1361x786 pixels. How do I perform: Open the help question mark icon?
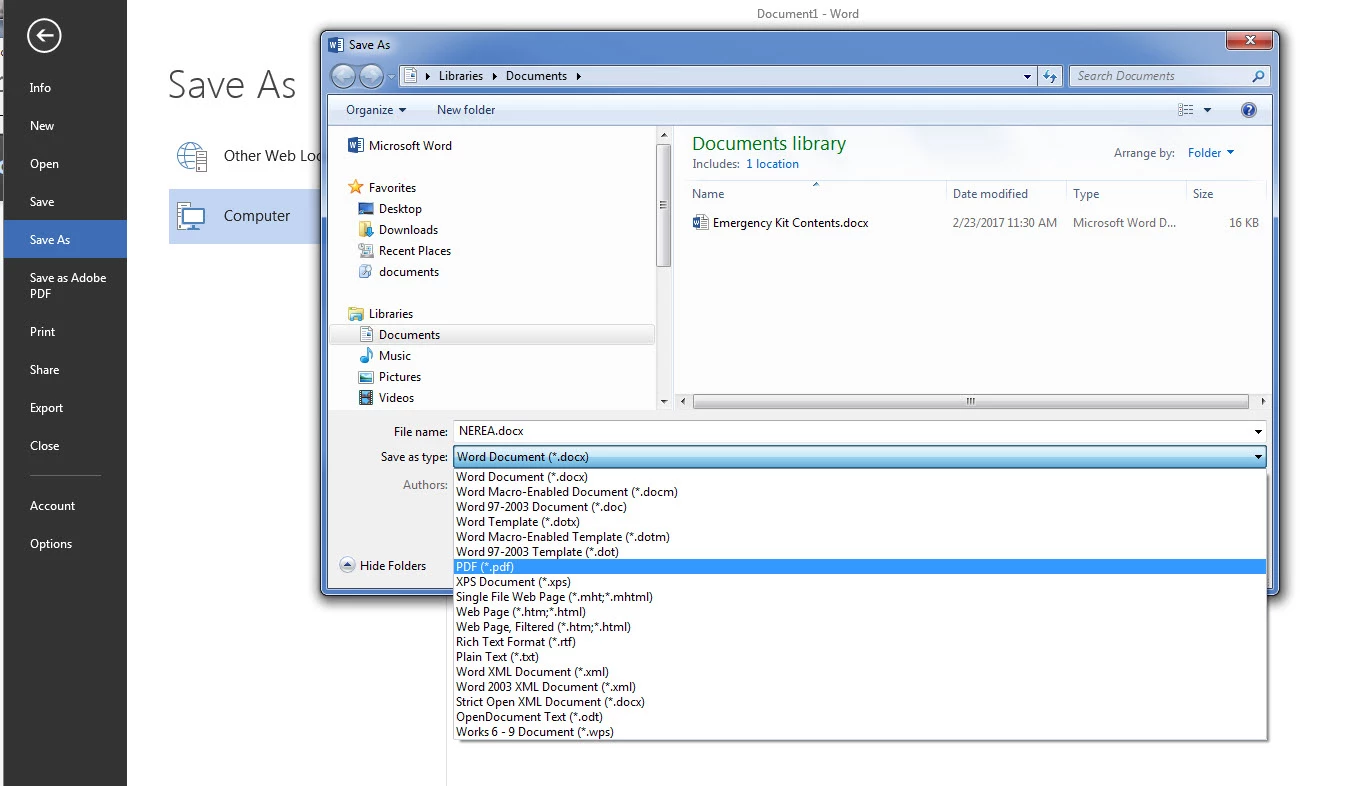click(x=1248, y=110)
